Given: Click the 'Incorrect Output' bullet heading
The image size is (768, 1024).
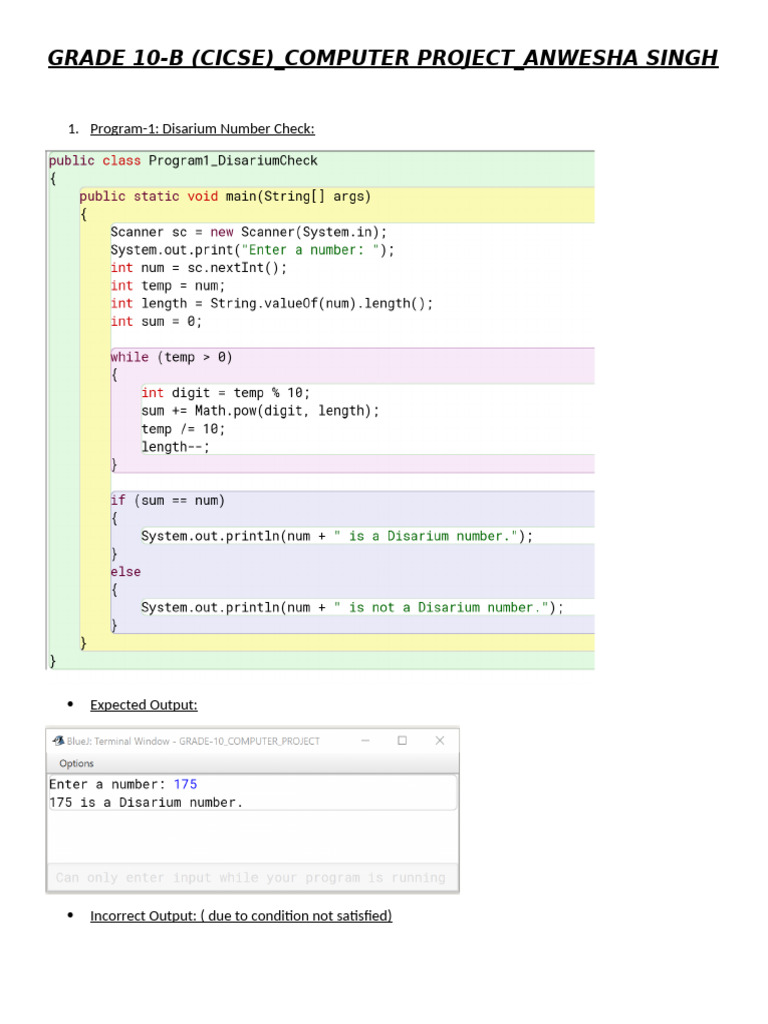Looking at the screenshot, I should pos(241,916).
